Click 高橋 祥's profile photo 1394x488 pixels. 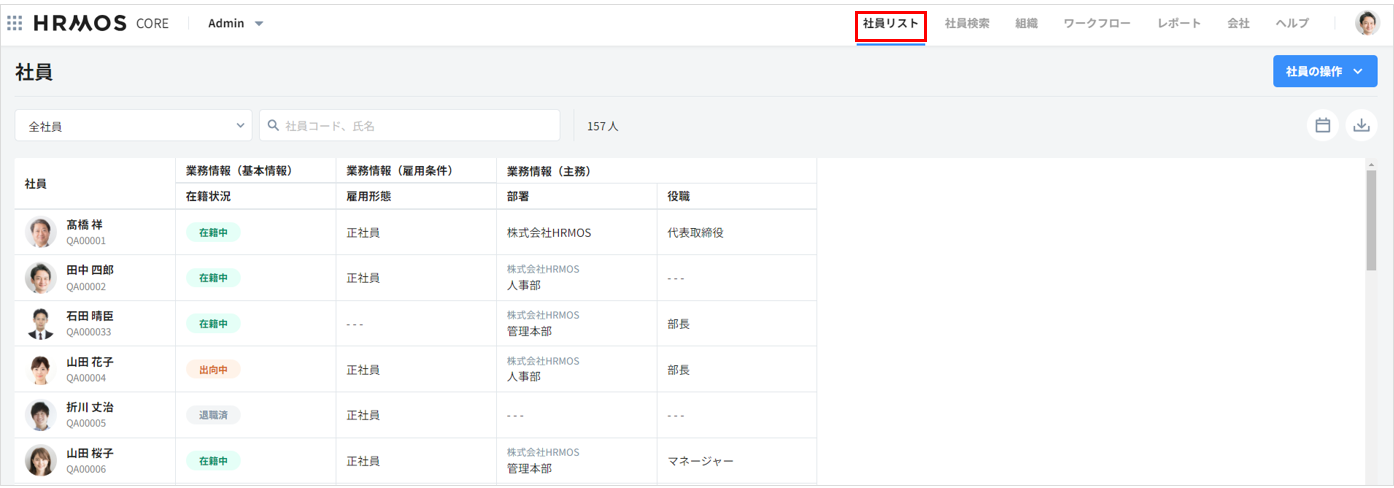[41, 232]
